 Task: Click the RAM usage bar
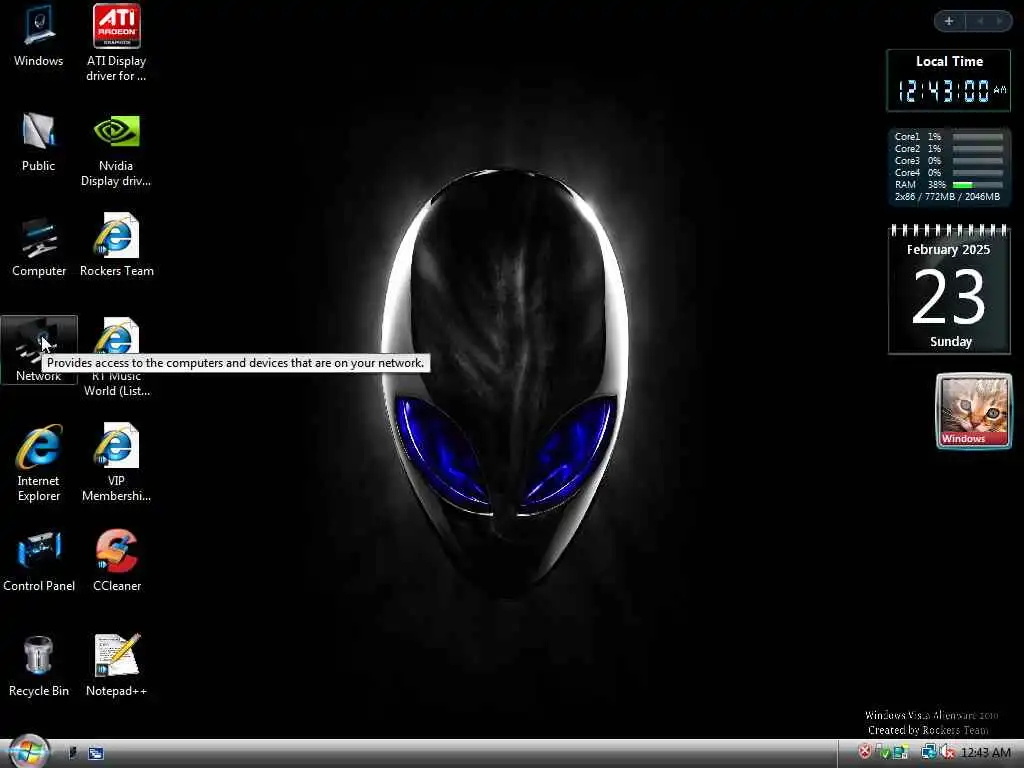pos(978,185)
